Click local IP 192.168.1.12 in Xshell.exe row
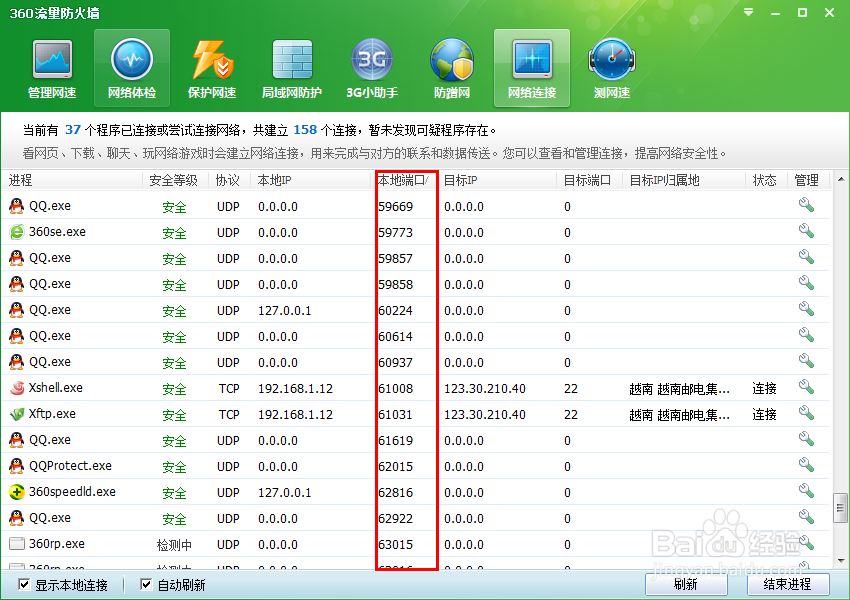 [x=295, y=389]
